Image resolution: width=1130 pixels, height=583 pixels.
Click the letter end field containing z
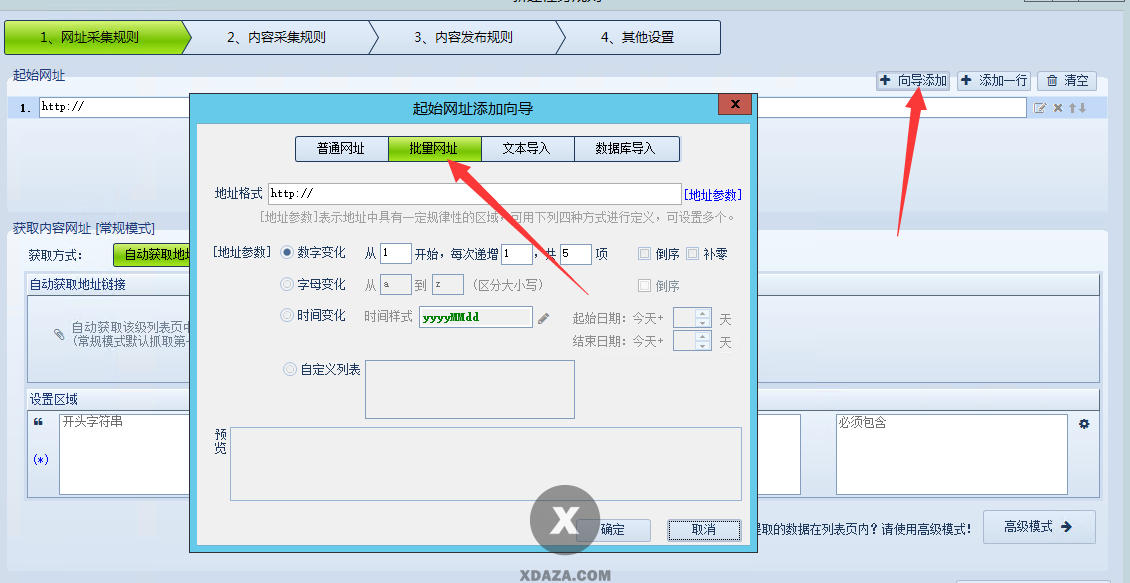[x=448, y=285]
